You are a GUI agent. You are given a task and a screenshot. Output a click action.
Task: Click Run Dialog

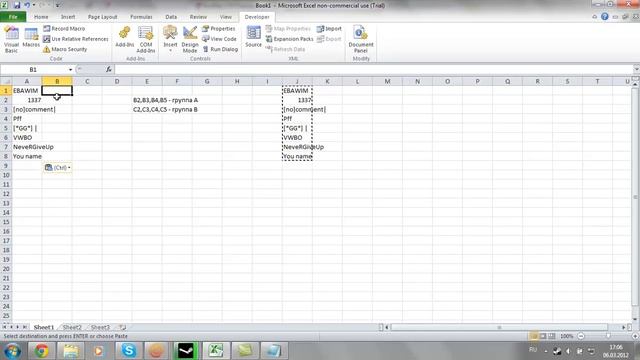[220, 49]
